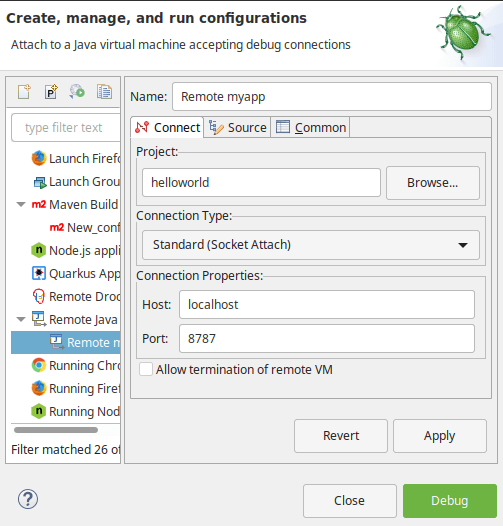Click the Host field showing localhost
The height and width of the screenshot is (526, 503).
pyautogui.click(x=327, y=305)
